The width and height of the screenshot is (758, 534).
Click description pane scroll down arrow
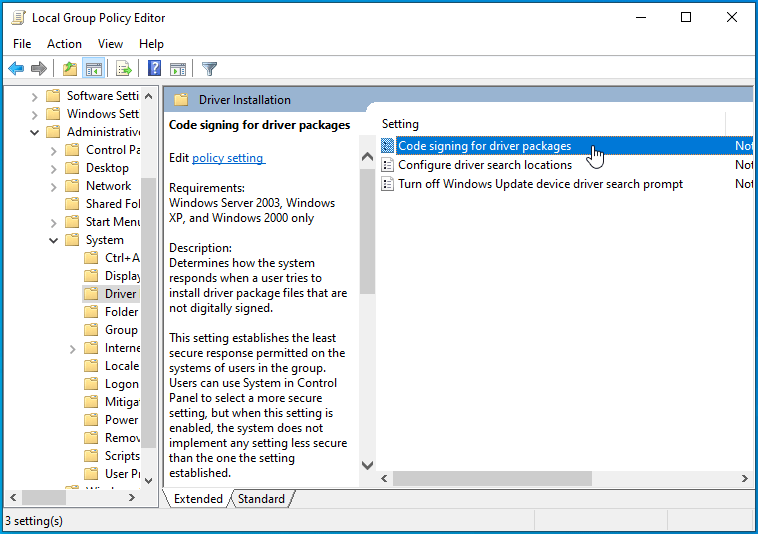point(367,465)
